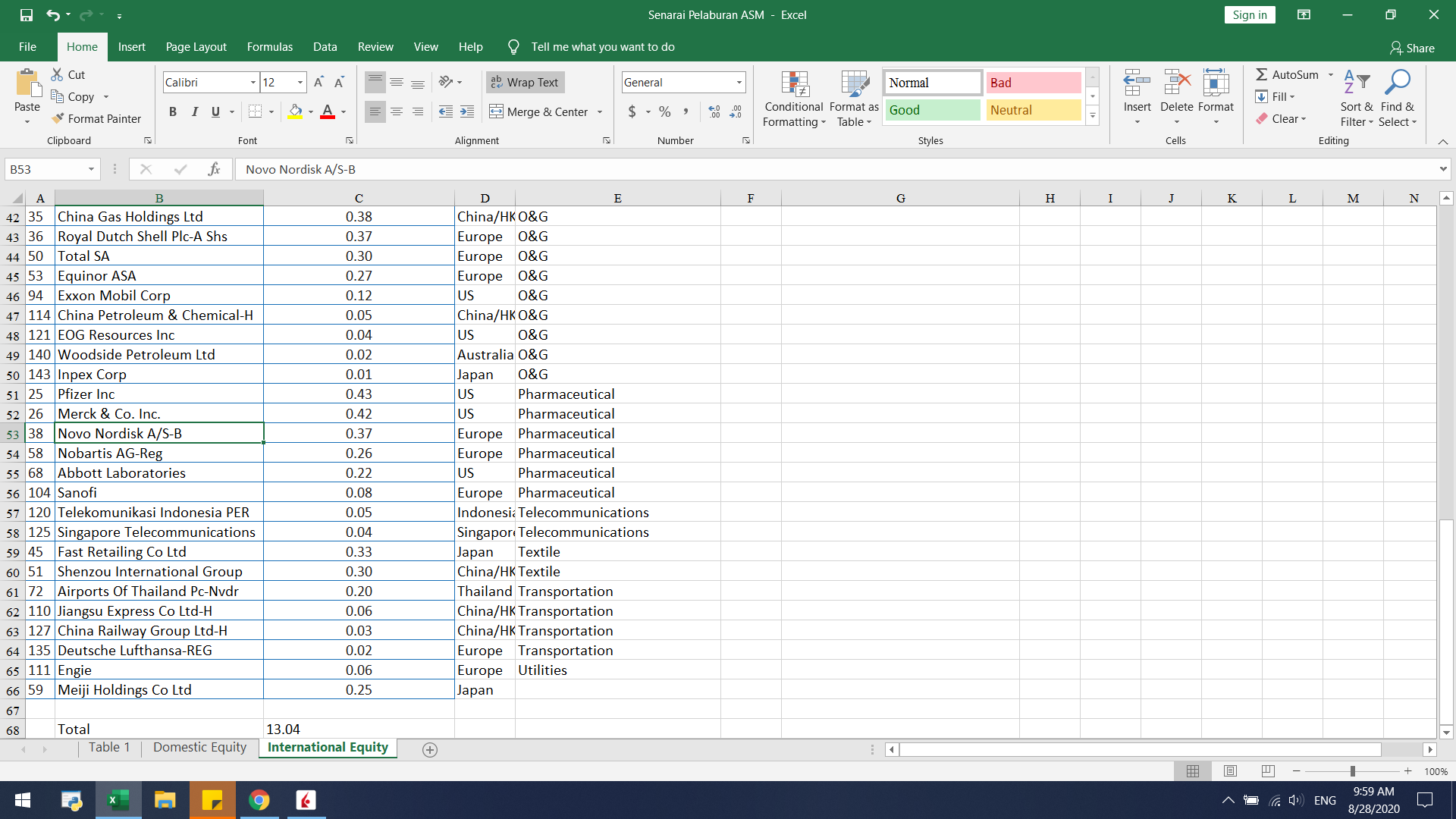Open the Domestic Equity sheet
1456x819 pixels.
[199, 747]
